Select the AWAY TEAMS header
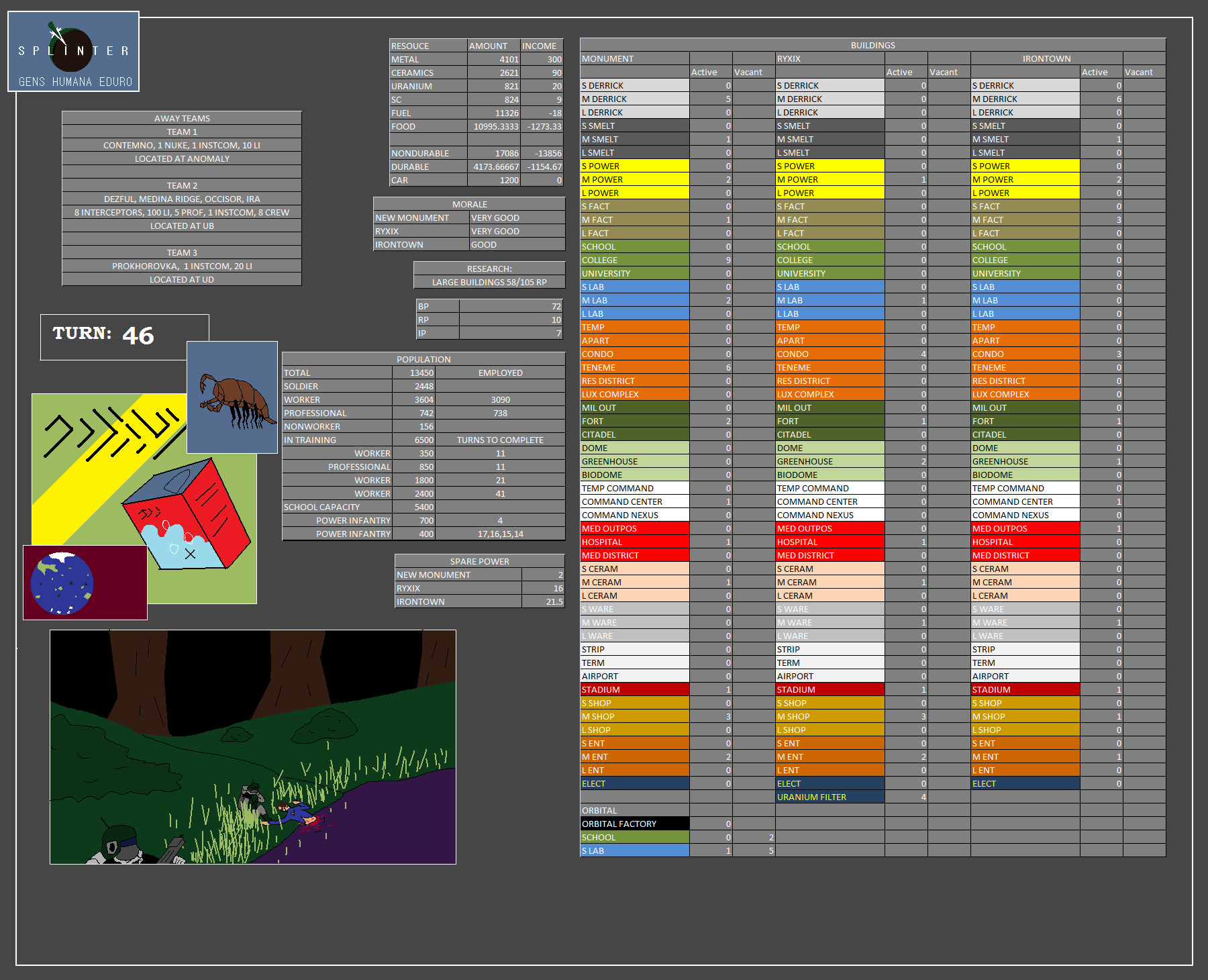Screen dimensions: 1208x980 point(182,119)
